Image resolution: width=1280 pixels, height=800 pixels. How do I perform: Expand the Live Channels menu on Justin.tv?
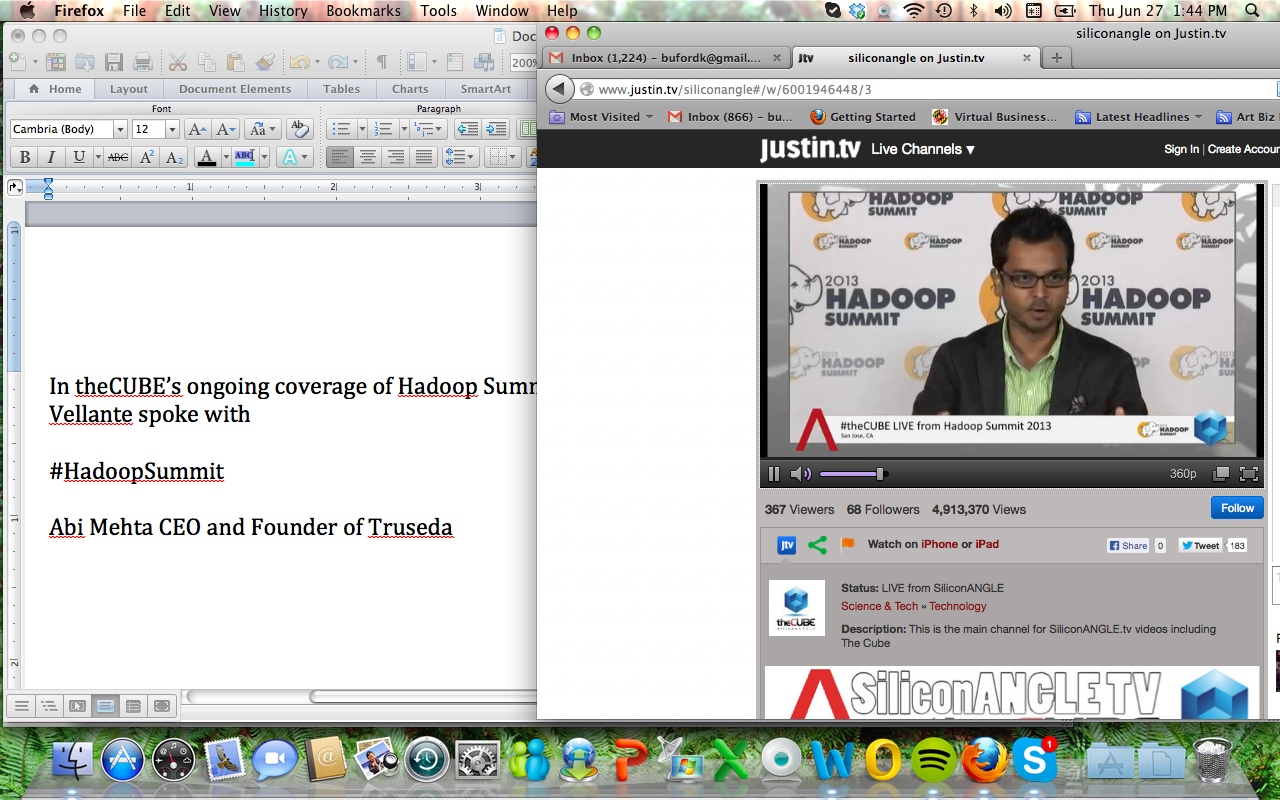tap(922, 149)
